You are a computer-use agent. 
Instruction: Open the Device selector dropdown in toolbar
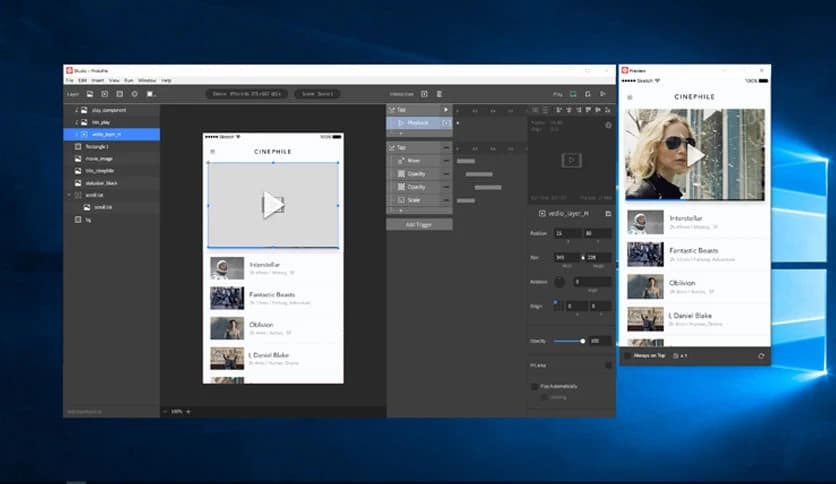(x=247, y=94)
